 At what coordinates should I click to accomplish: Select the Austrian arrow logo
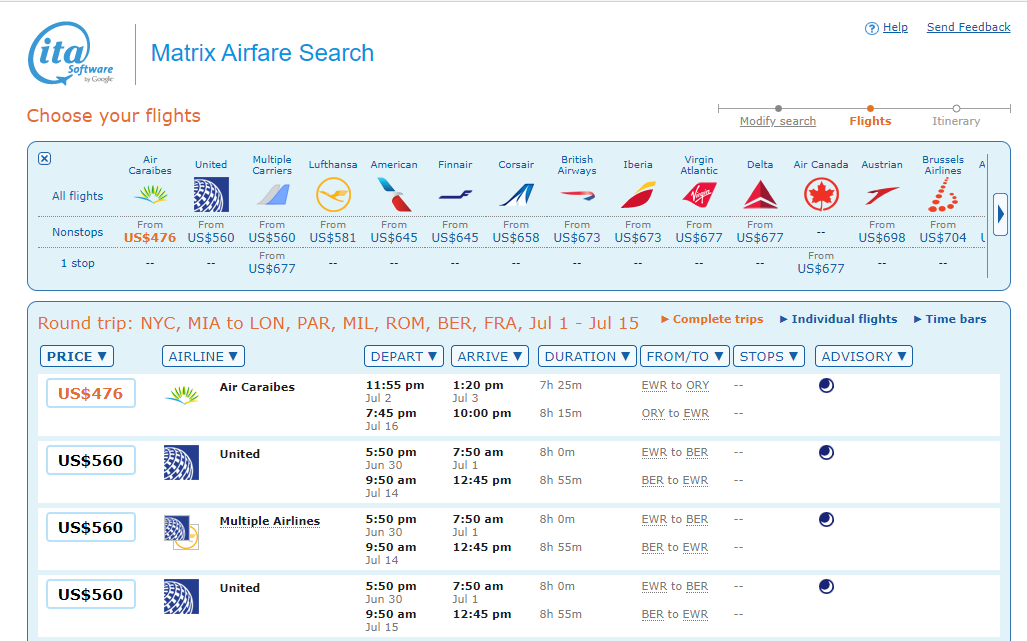[x=882, y=194]
